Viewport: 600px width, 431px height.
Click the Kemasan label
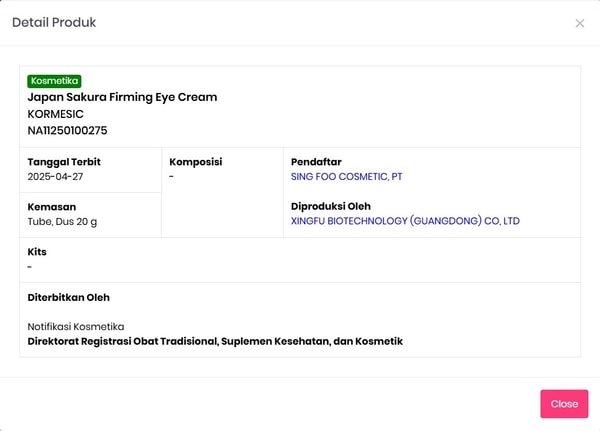(x=52, y=206)
